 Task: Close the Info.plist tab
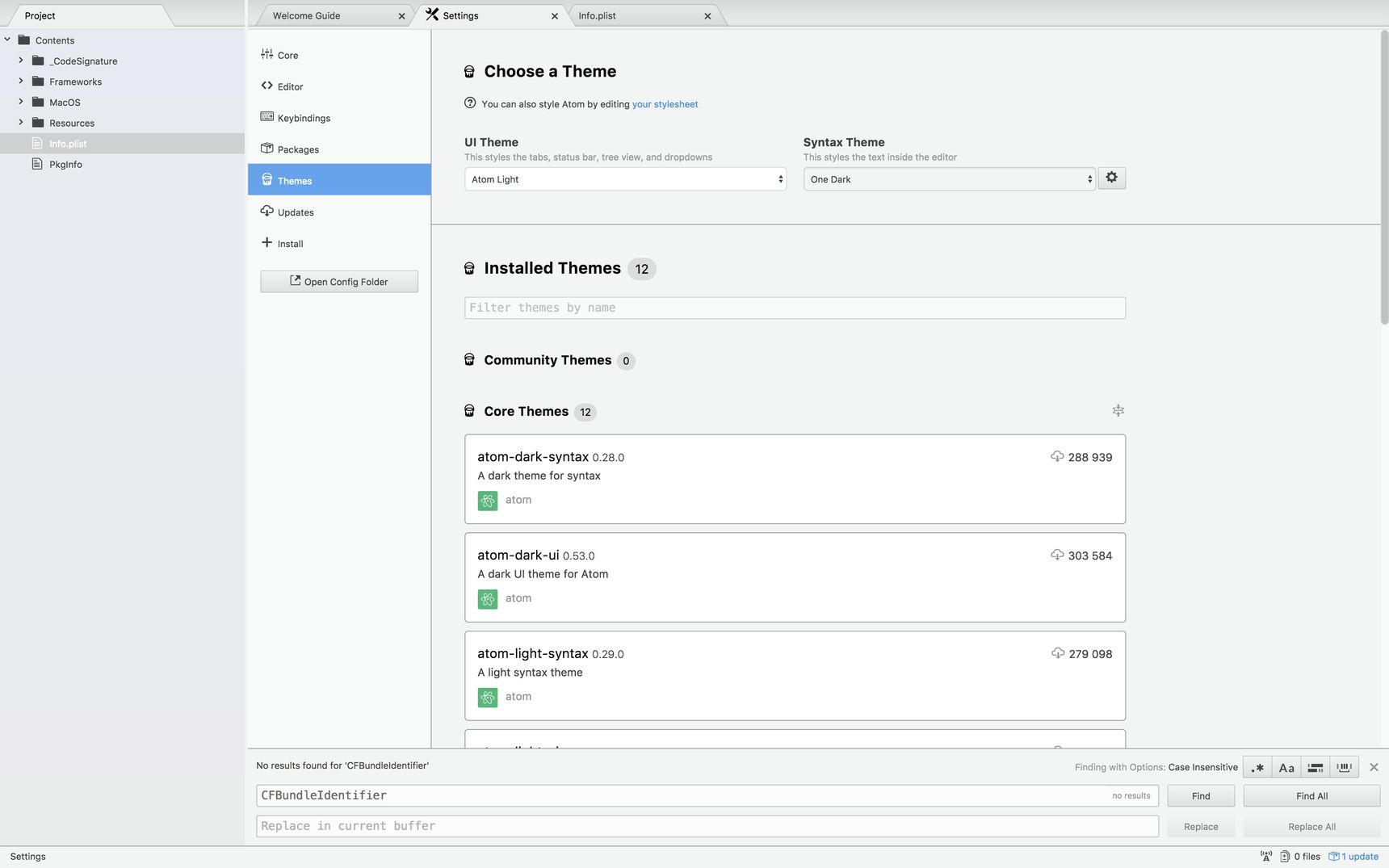coord(707,16)
